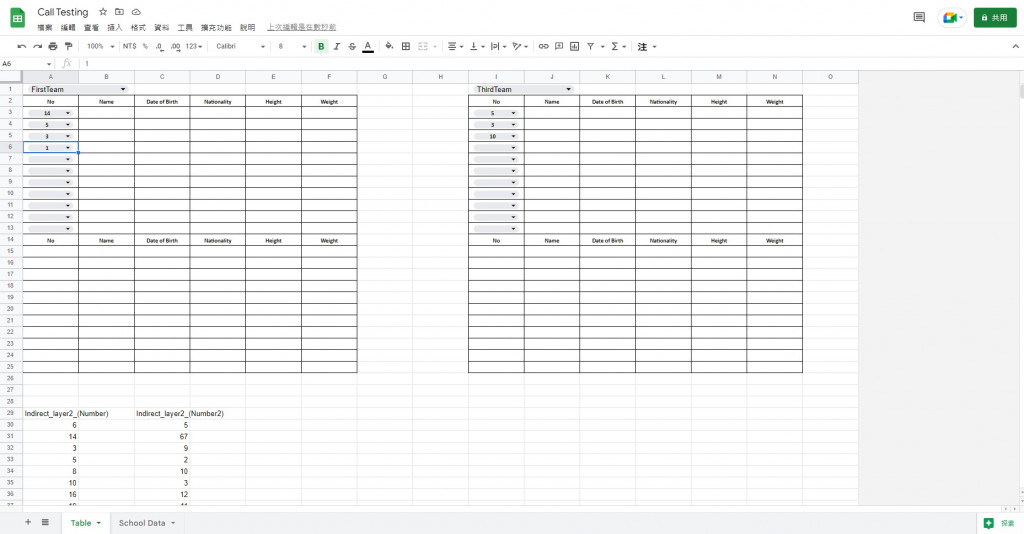Image resolution: width=1024 pixels, height=534 pixels.
Task: Open comment history
Action: 919,18
